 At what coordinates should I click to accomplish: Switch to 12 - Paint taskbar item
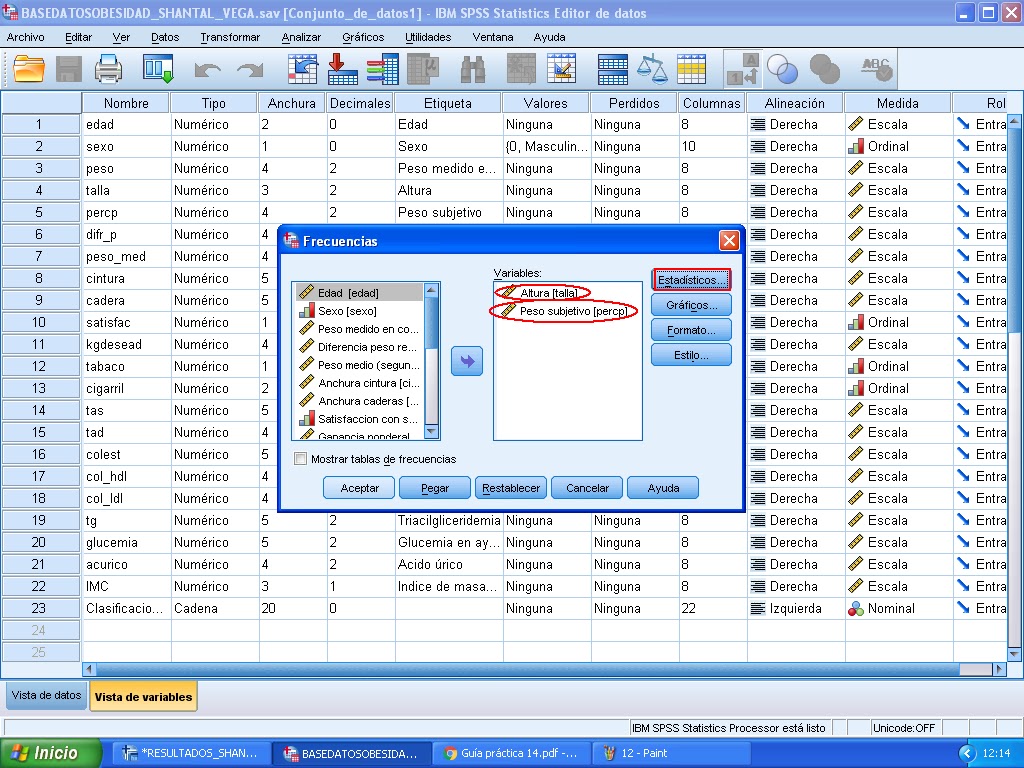coord(669,753)
